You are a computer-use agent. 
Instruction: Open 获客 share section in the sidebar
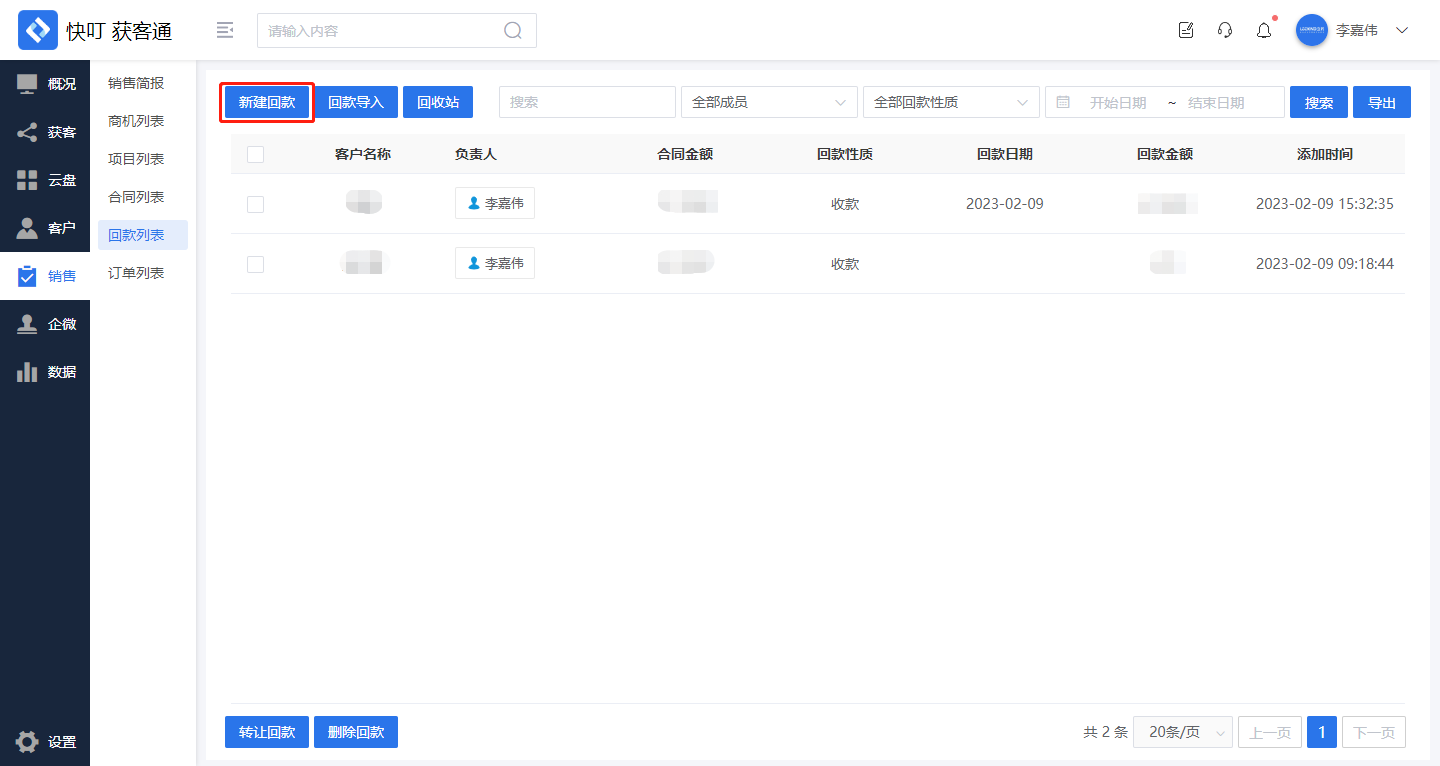click(x=45, y=132)
